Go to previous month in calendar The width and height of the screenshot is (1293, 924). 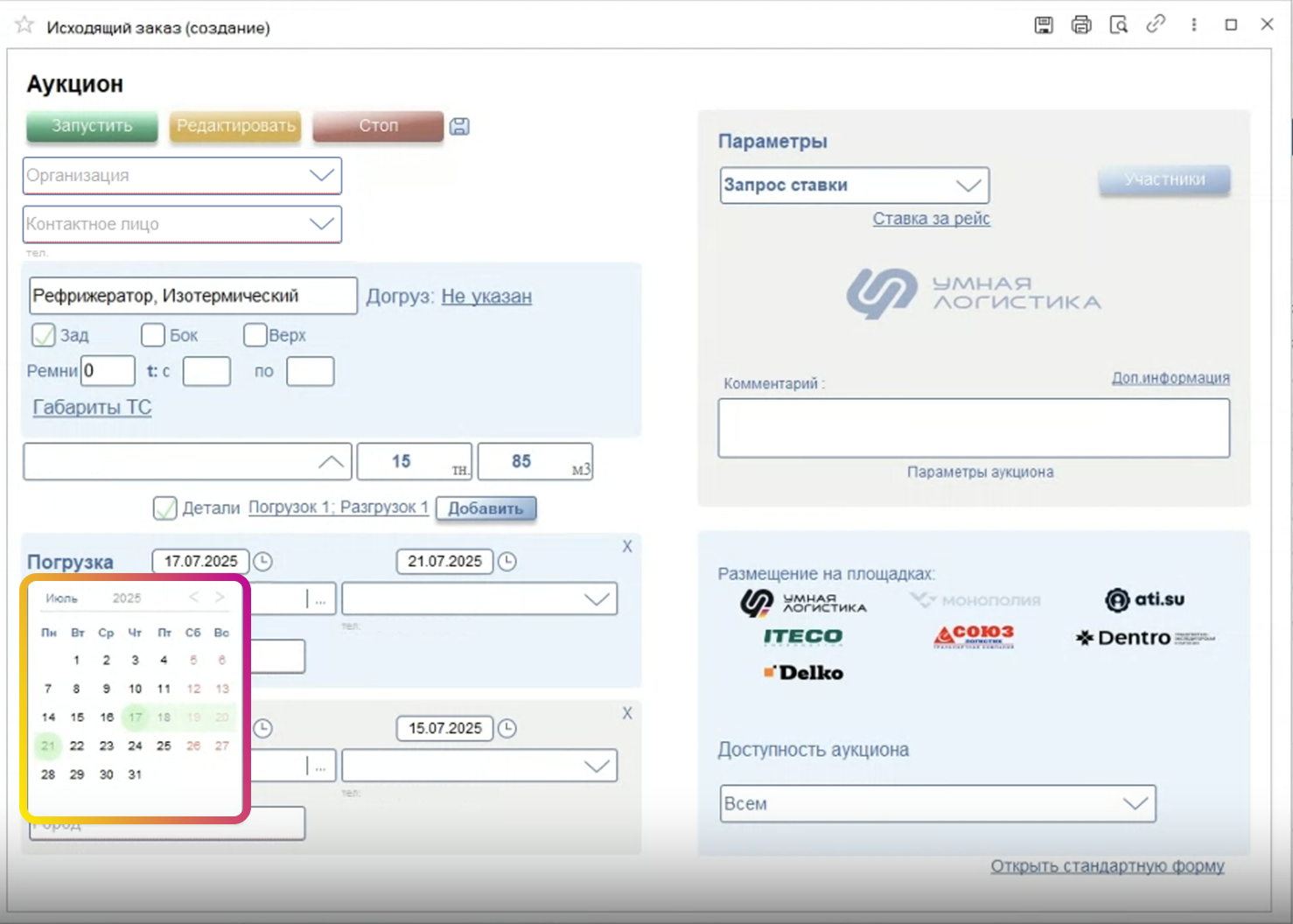pyautogui.click(x=194, y=597)
